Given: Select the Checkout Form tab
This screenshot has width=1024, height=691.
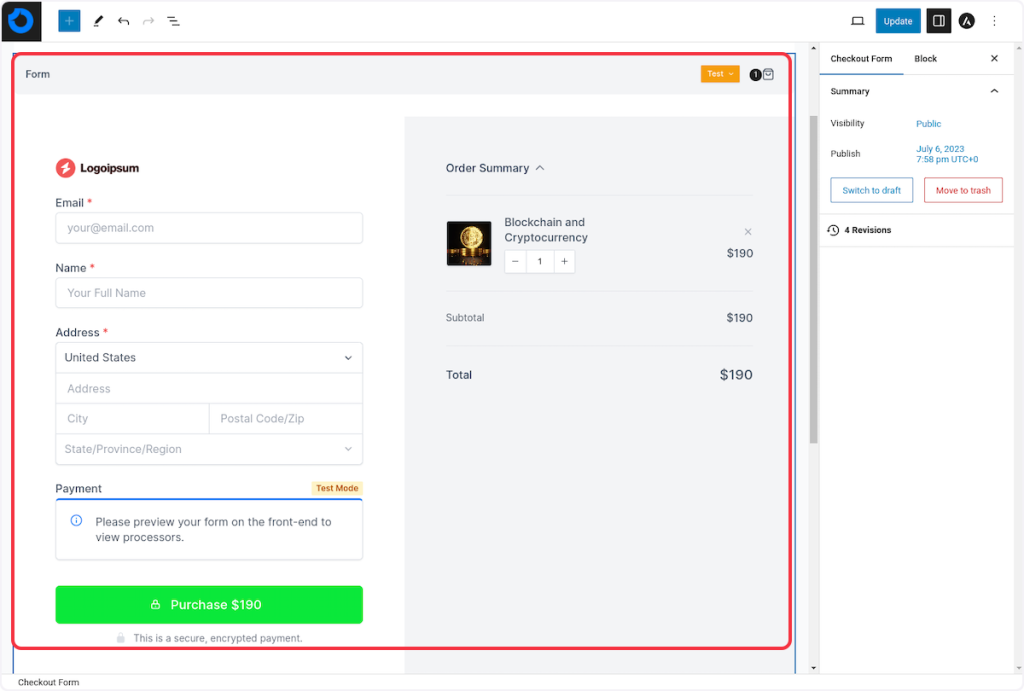Looking at the screenshot, I should (x=860, y=59).
